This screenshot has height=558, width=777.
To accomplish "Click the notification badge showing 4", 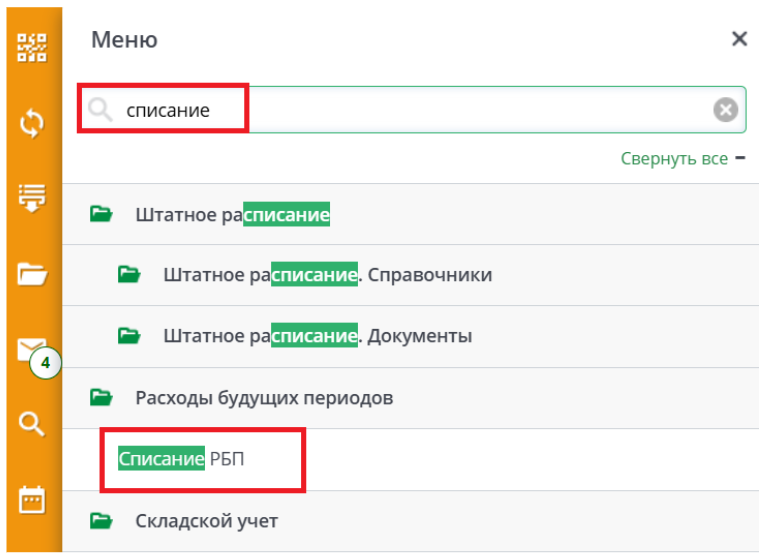I will pyautogui.click(x=45, y=362).
